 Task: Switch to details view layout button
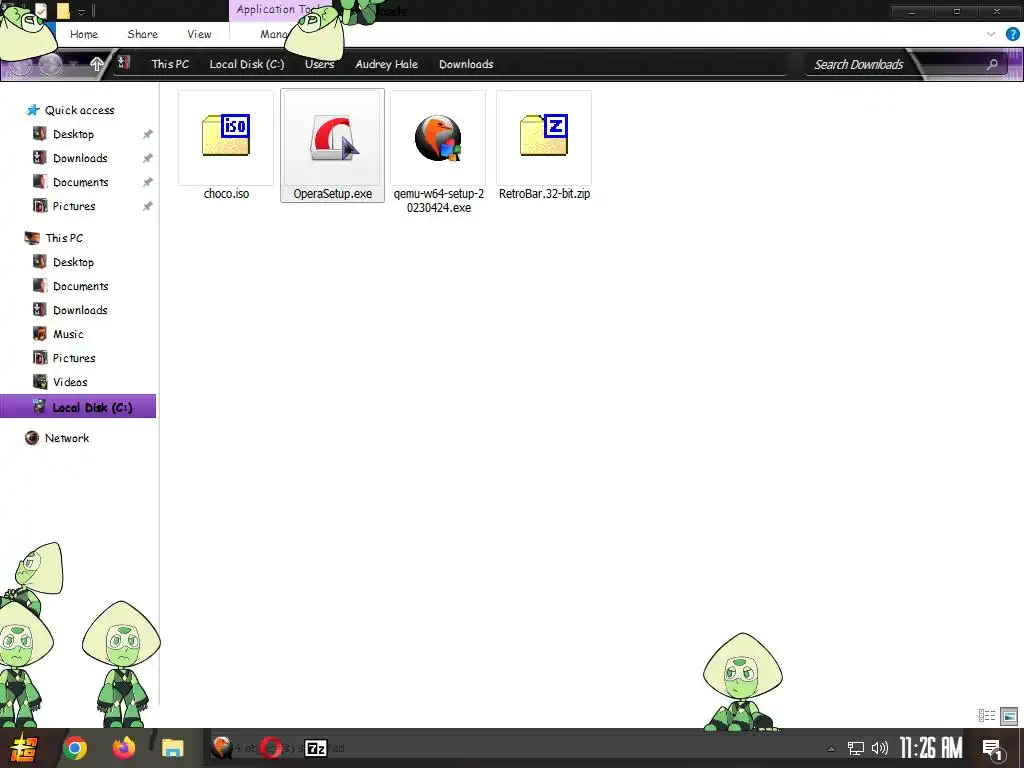click(987, 716)
